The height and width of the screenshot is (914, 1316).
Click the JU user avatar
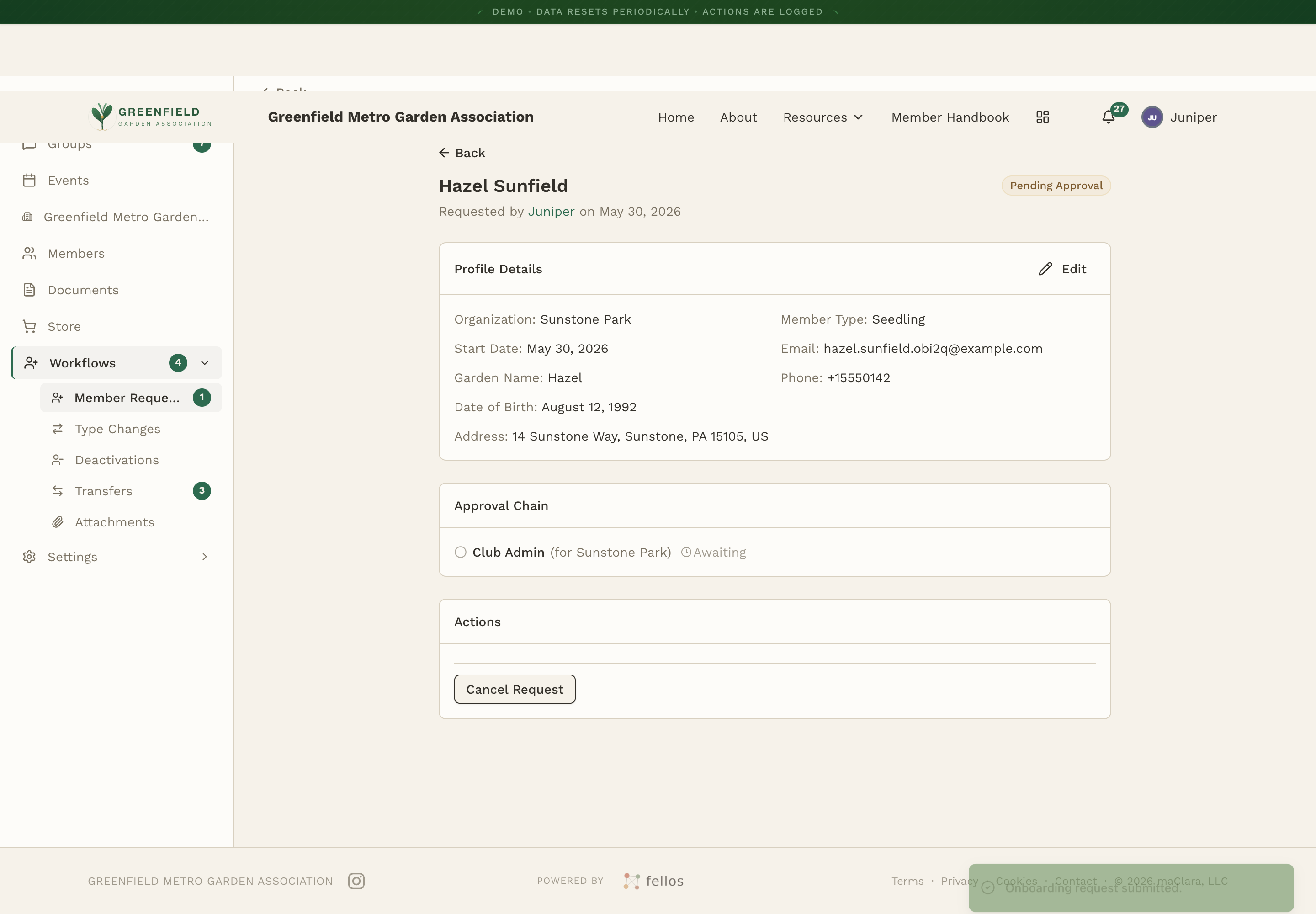coord(1151,117)
